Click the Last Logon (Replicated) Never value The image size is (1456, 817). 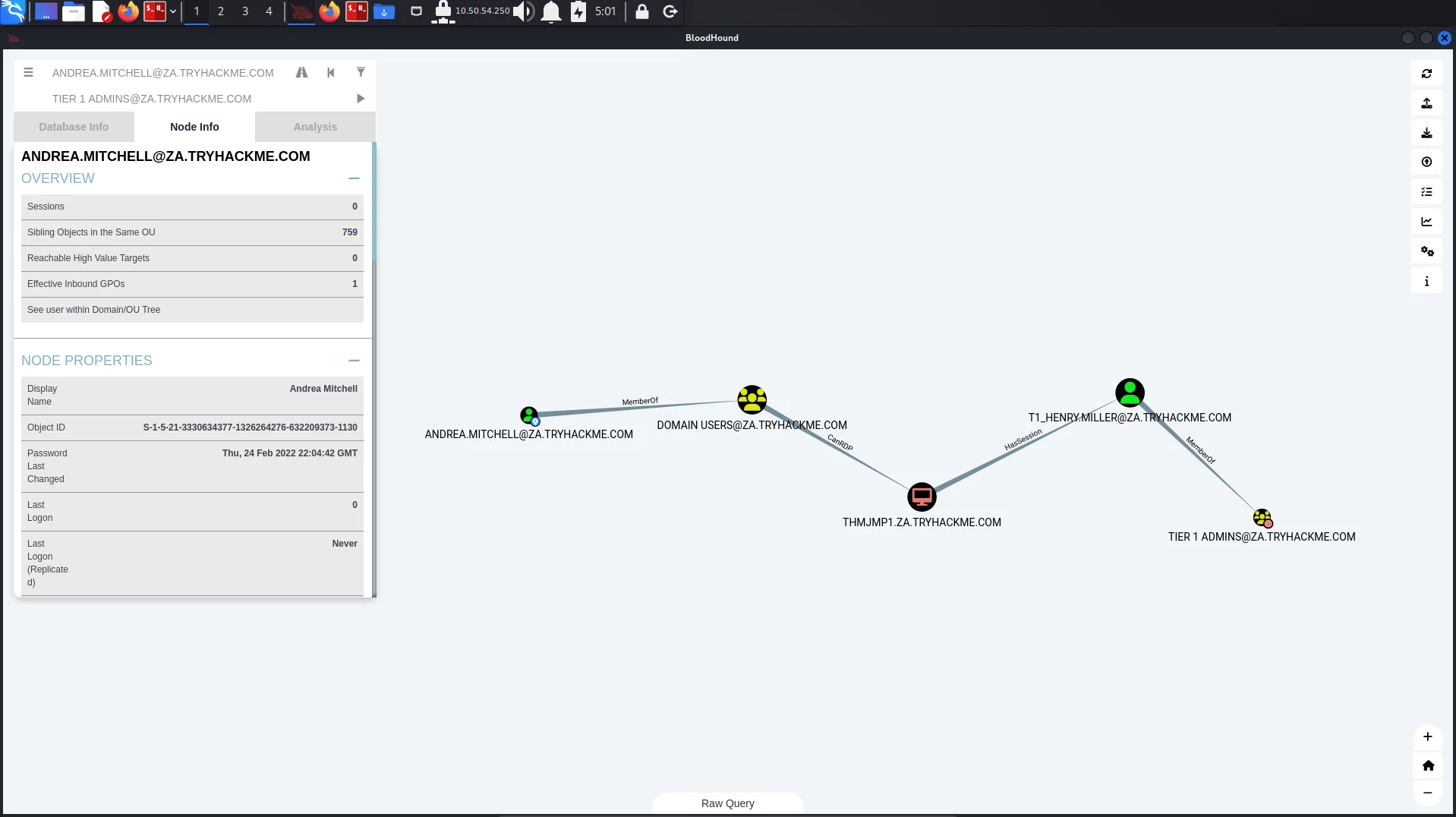(x=345, y=544)
